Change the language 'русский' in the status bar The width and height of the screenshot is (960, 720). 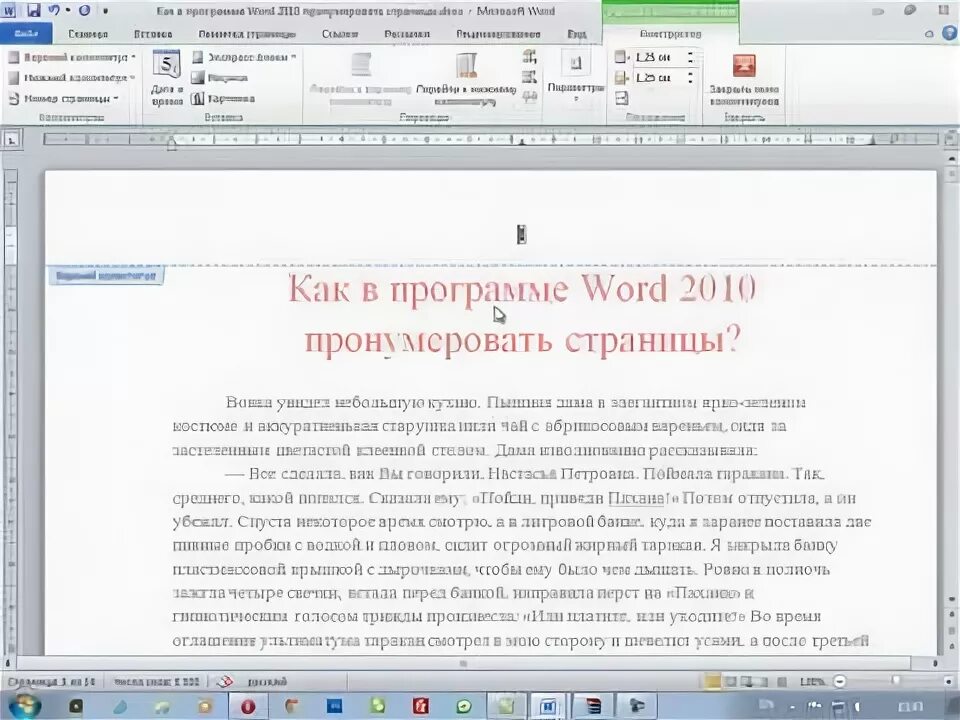click(267, 681)
